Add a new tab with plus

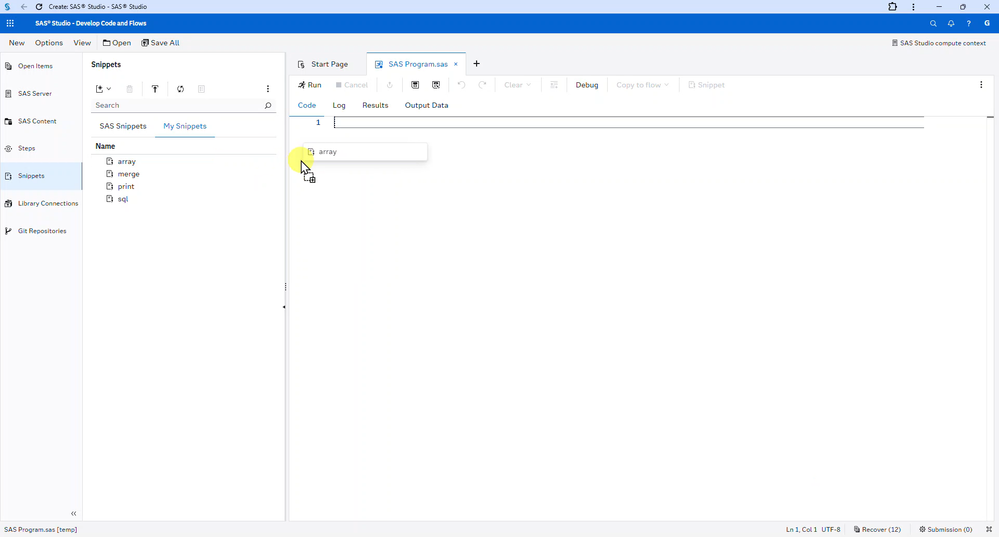tap(476, 64)
